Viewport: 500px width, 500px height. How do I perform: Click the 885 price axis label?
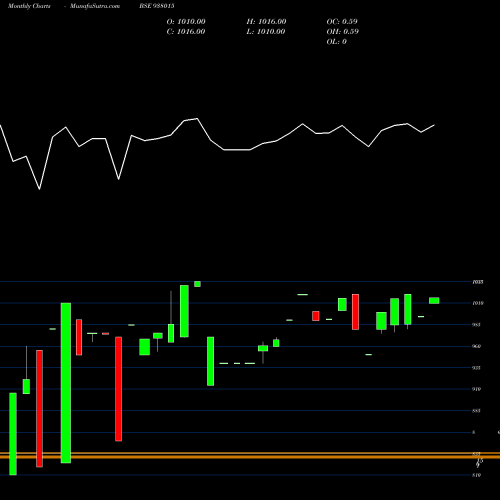[x=477, y=411]
